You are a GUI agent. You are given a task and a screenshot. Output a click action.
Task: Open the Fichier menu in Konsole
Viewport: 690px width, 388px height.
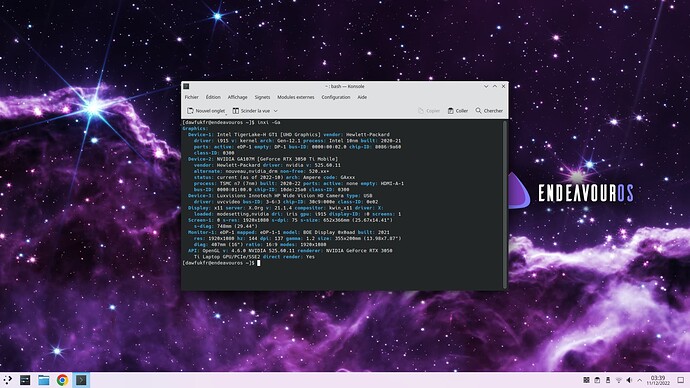(191, 97)
